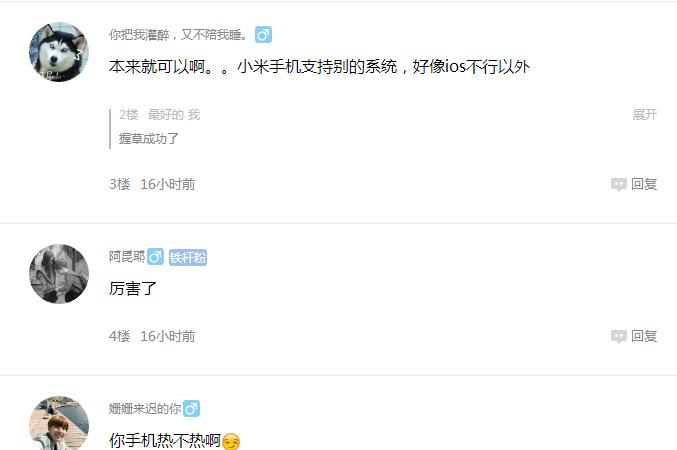The width and height of the screenshot is (677, 450).
Task: Click male gender icon beside 姗姗来迟的你
Action: [x=191, y=409]
